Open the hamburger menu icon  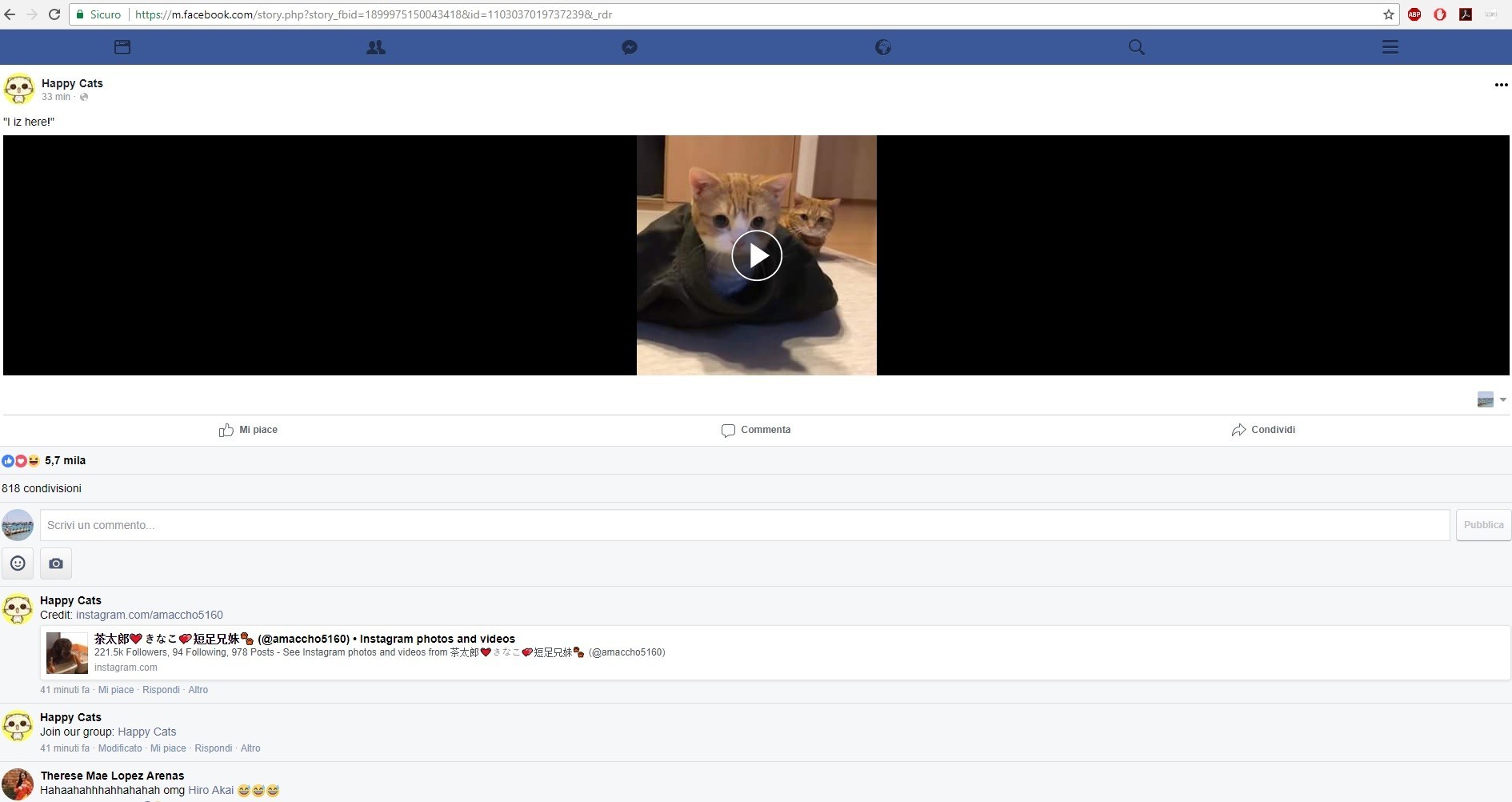click(x=1390, y=47)
